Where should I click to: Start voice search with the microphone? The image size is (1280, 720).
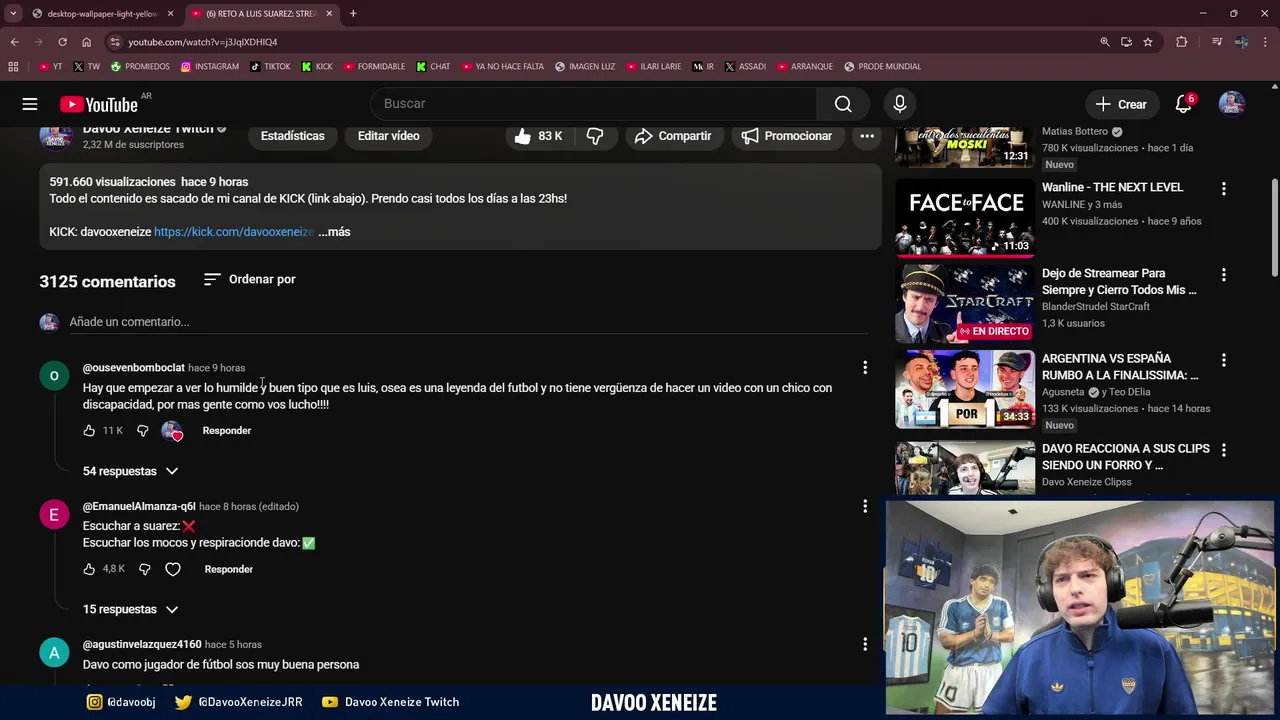pyautogui.click(x=899, y=104)
